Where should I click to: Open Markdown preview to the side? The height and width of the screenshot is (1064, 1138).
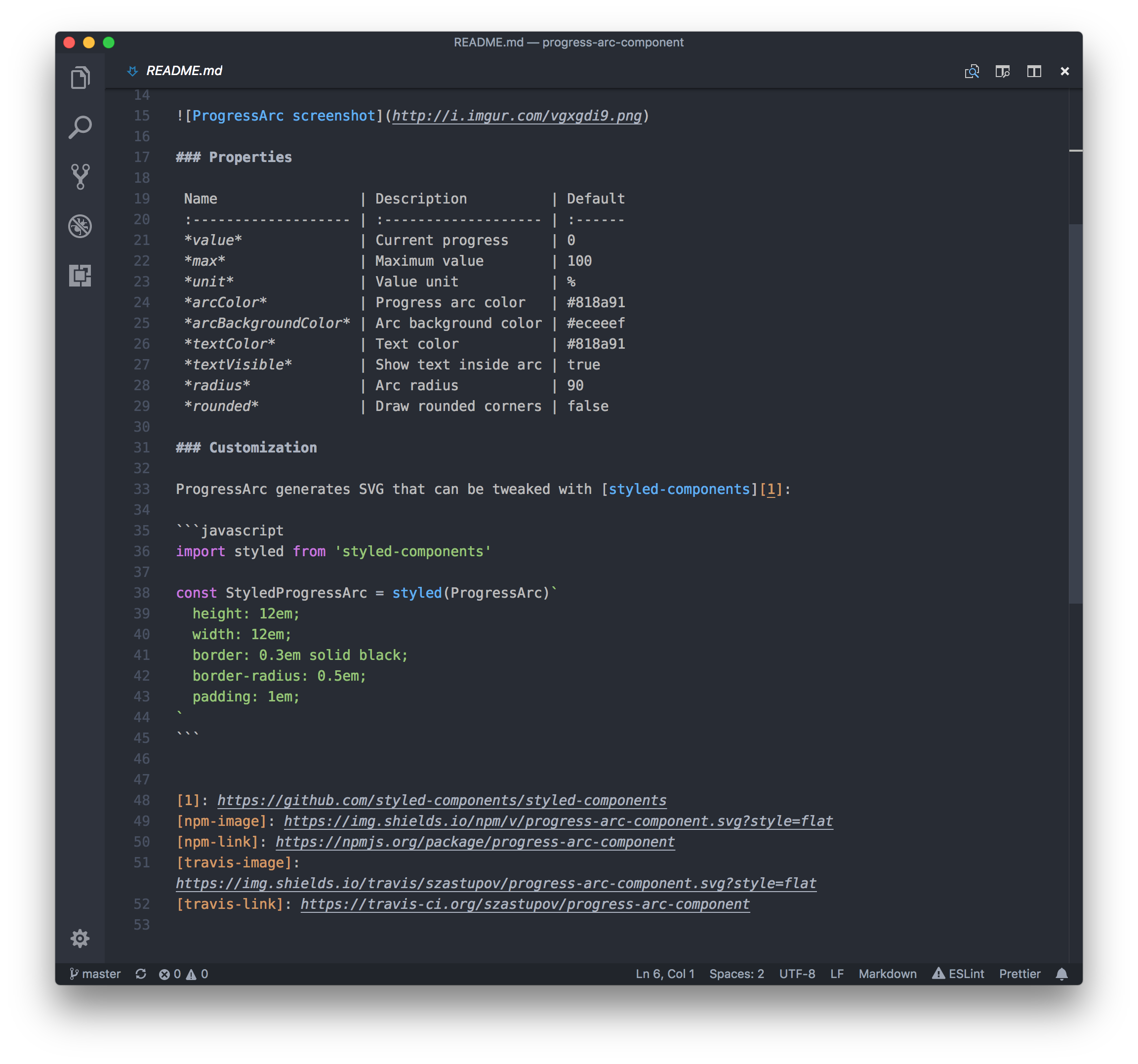click(x=1002, y=71)
